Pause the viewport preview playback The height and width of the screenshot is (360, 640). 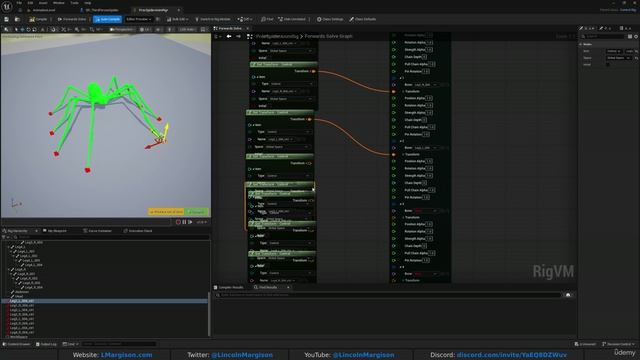click(x=184, y=222)
